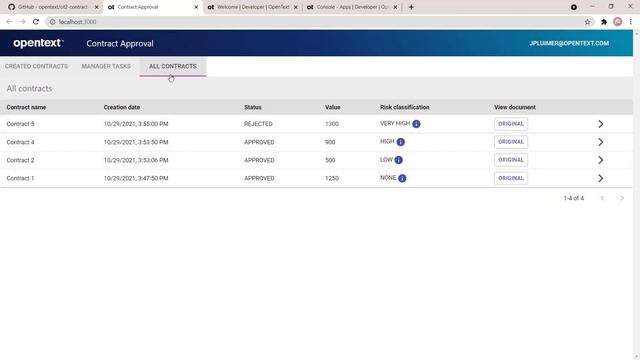Select the Contract 4 name cell

click(x=20, y=142)
